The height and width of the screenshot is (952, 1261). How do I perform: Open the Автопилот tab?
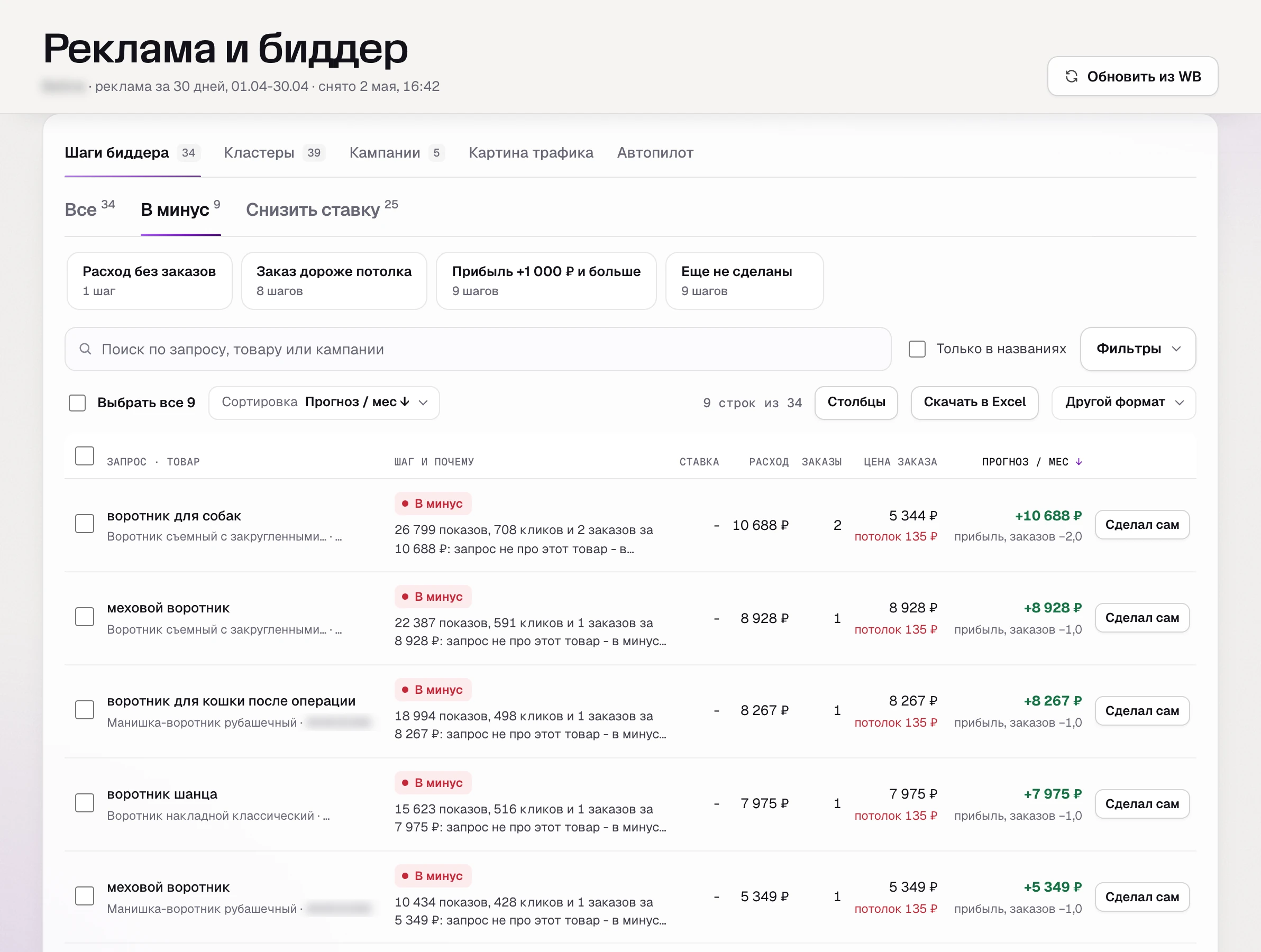click(x=655, y=153)
